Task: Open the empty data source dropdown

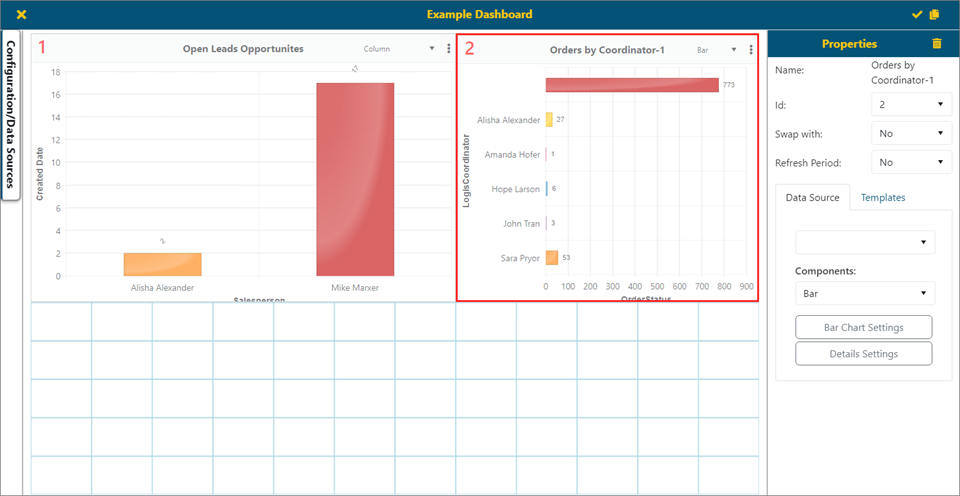Action: pos(865,243)
